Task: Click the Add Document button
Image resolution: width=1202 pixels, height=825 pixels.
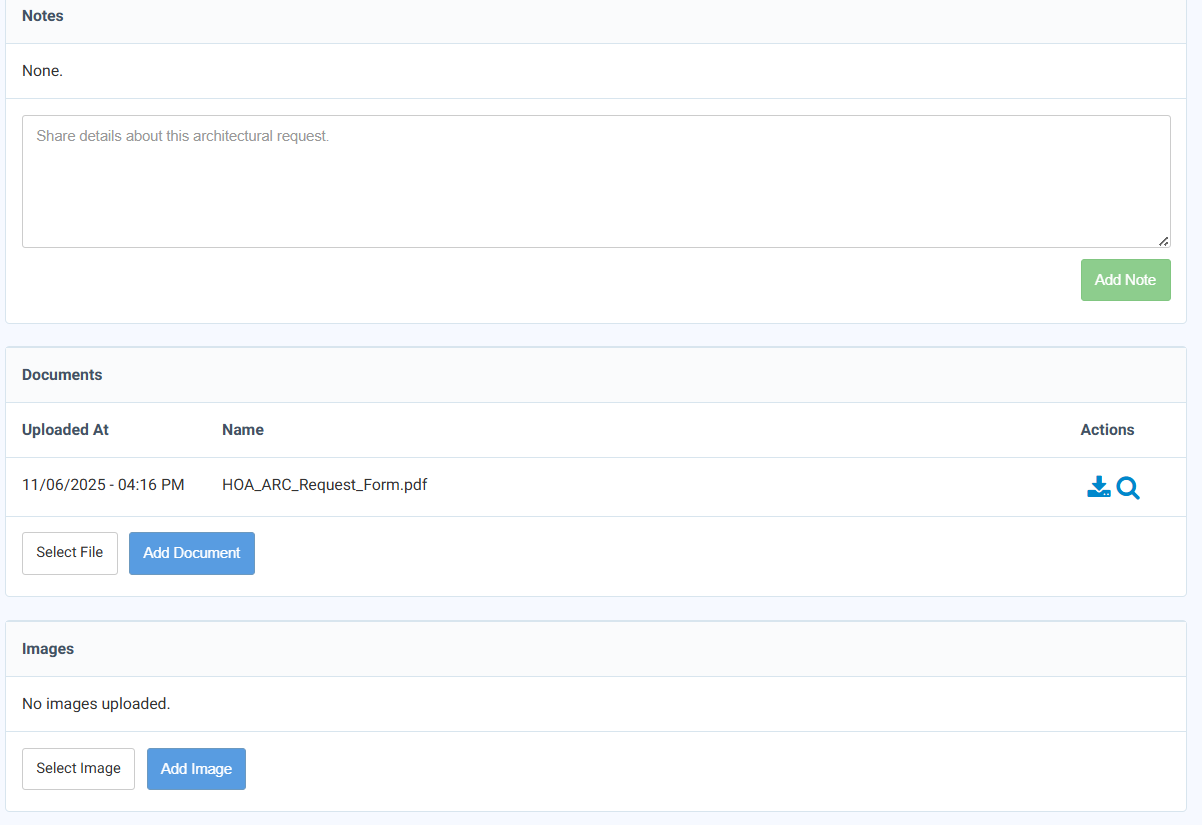Action: click(x=192, y=553)
